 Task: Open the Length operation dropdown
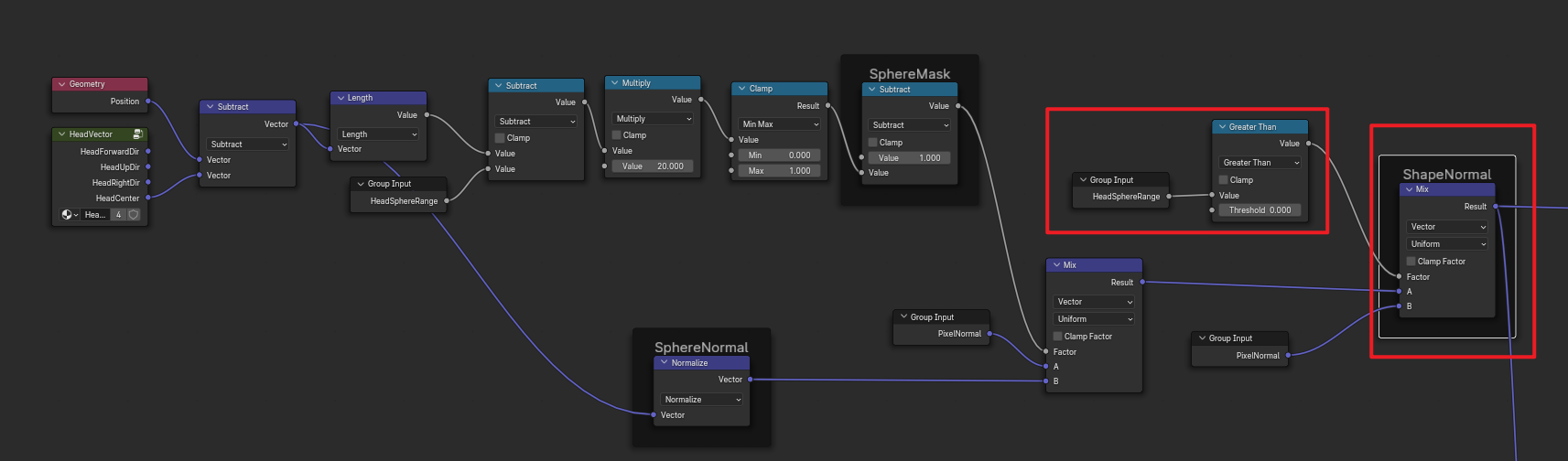[x=379, y=134]
